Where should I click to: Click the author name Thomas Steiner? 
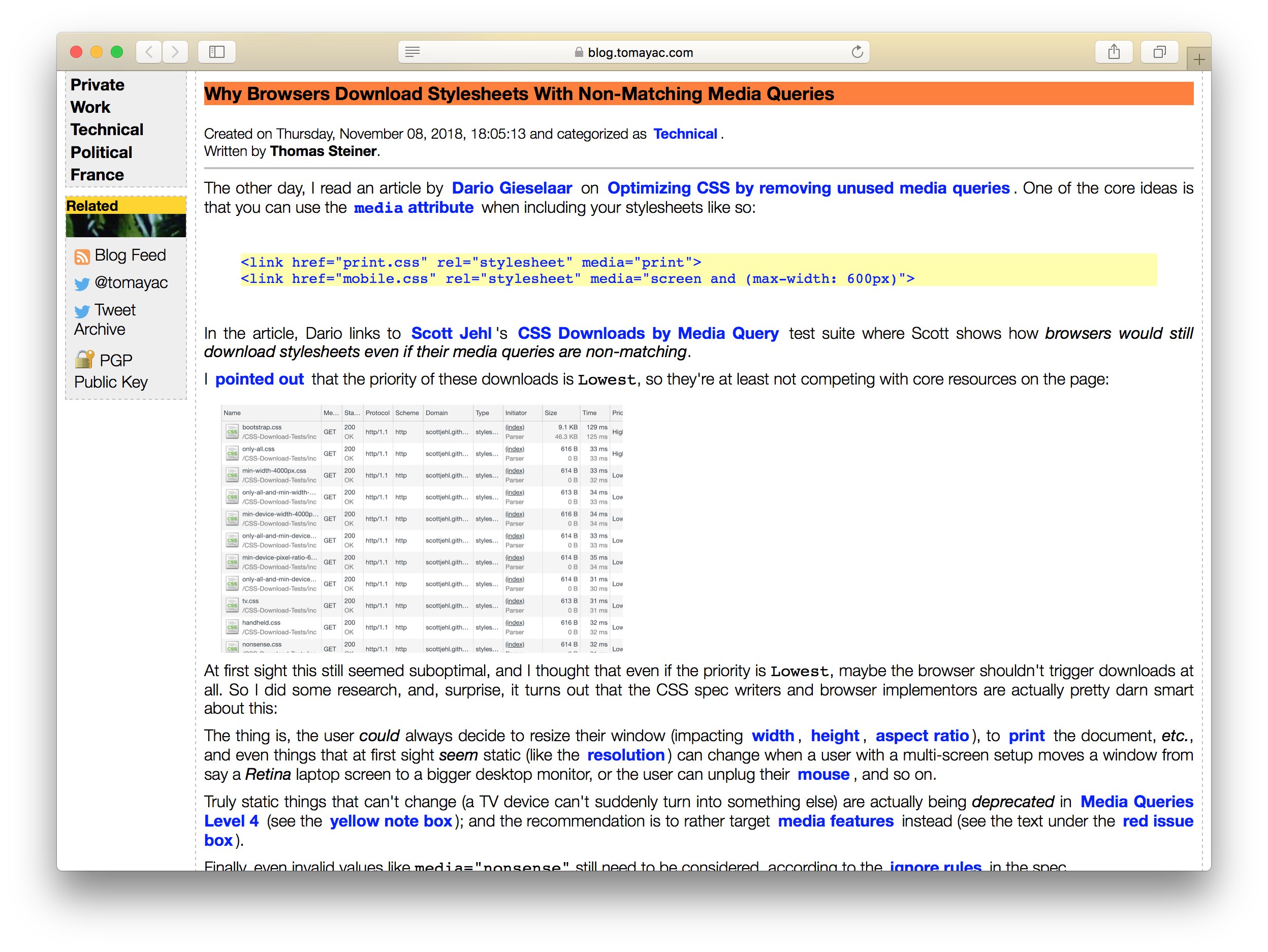pos(323,151)
